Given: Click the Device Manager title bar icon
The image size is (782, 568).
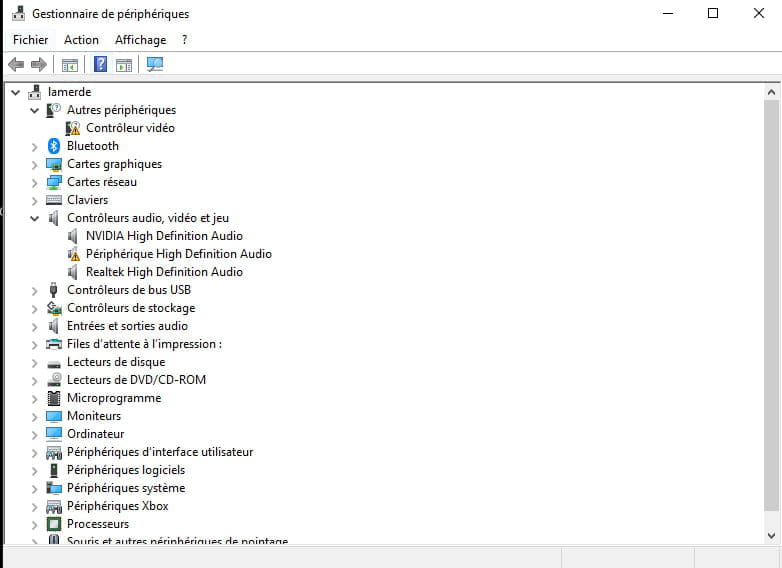Looking at the screenshot, I should [18, 13].
